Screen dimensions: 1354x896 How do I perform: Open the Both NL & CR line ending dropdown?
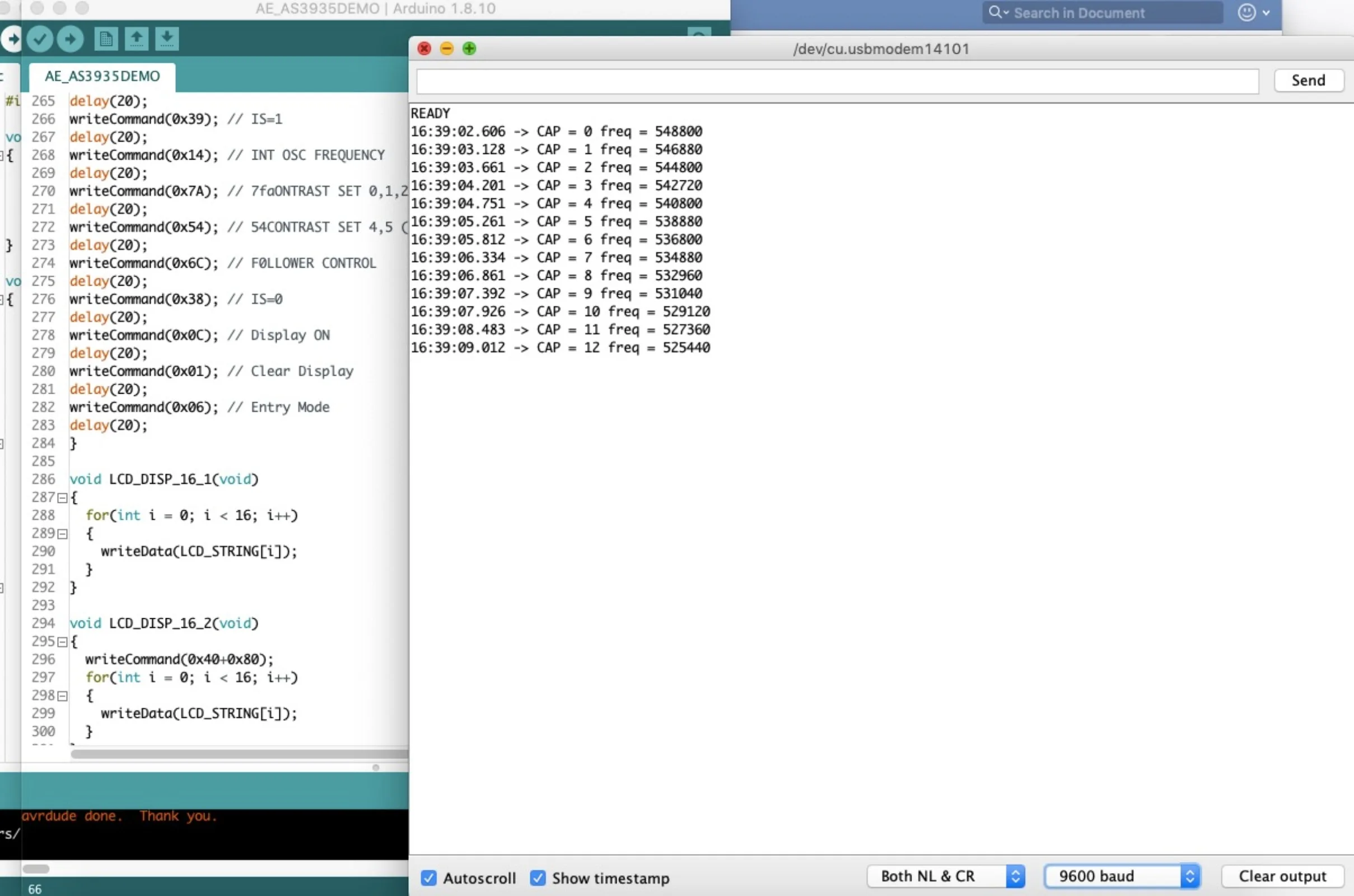point(946,876)
